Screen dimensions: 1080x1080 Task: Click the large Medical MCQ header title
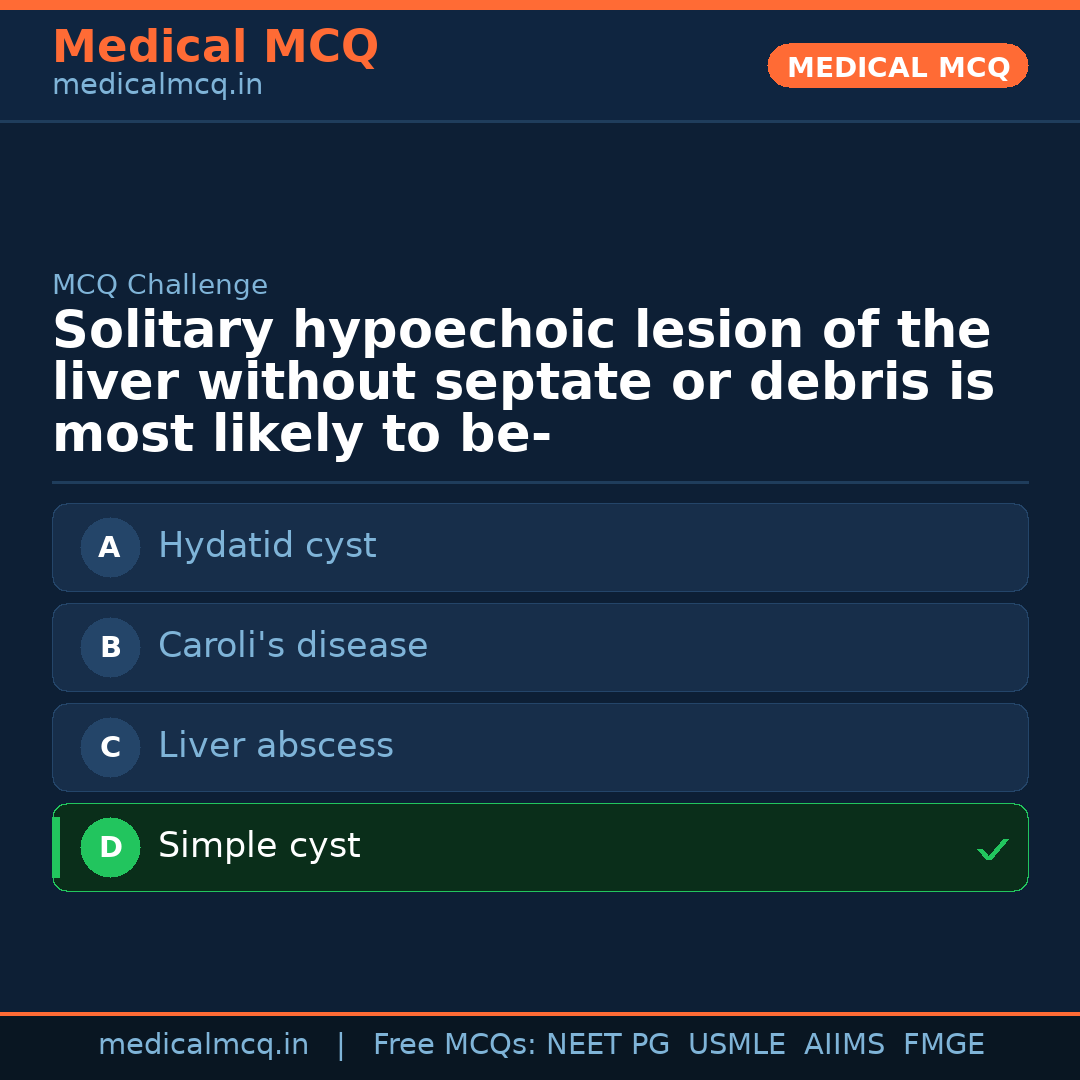pyautogui.click(x=215, y=47)
